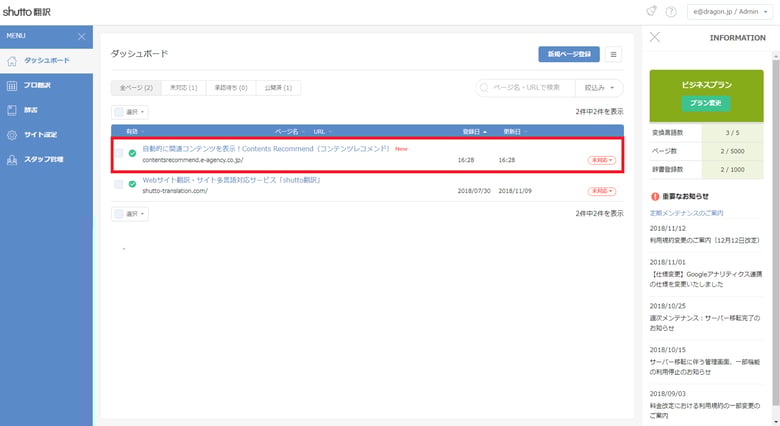Click the 3 / 5 変換言語数 value

tap(732, 133)
